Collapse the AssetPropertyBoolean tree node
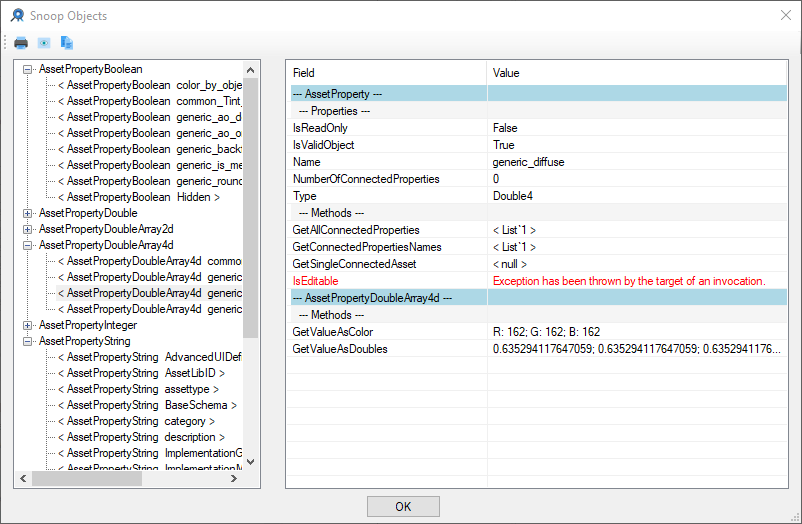The height and width of the screenshot is (524, 802). [27, 69]
